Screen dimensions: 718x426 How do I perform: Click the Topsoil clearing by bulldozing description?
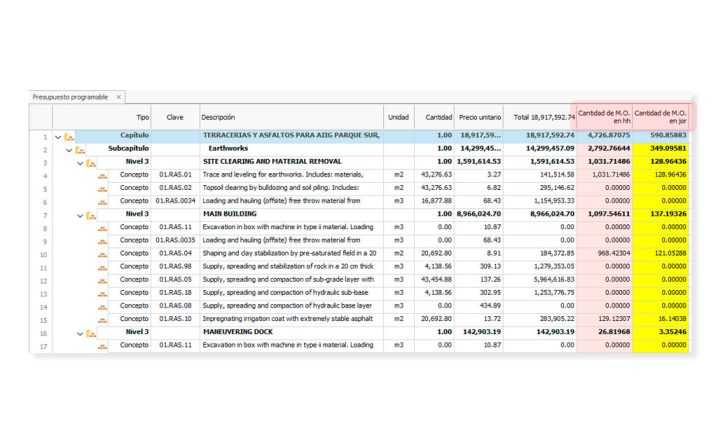291,188
